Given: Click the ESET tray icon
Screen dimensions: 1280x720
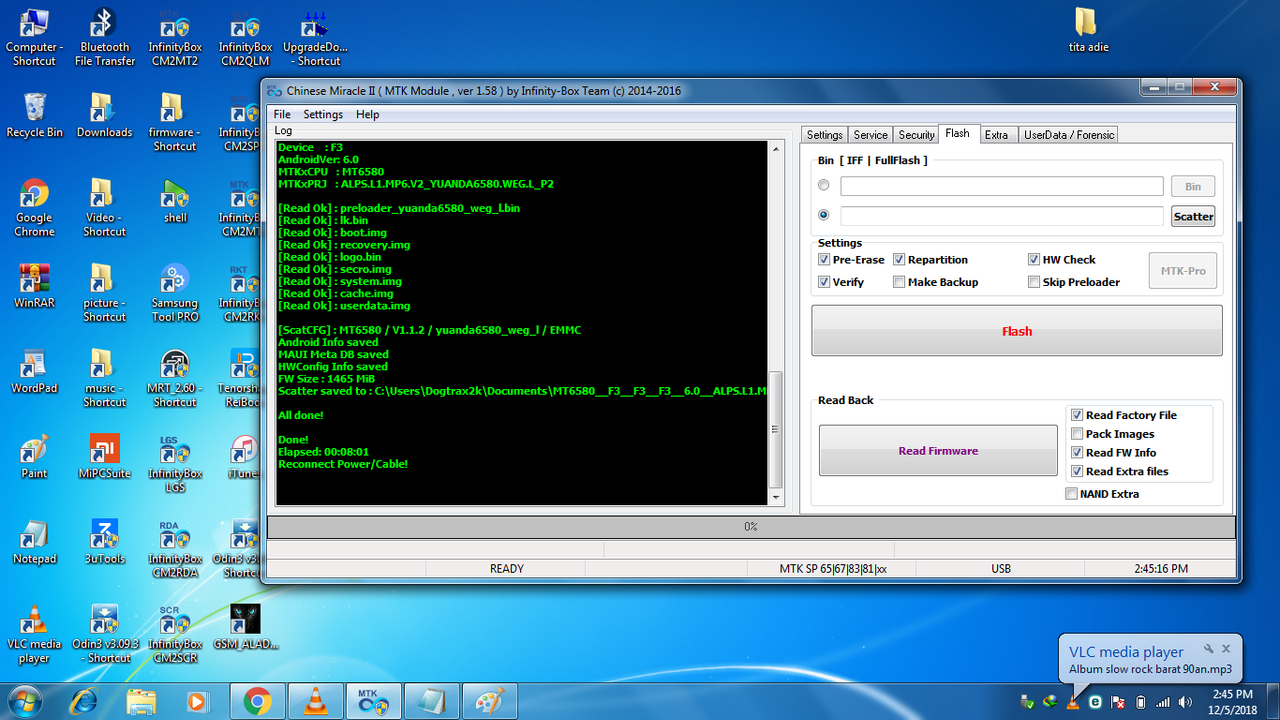Looking at the screenshot, I should tap(1096, 702).
